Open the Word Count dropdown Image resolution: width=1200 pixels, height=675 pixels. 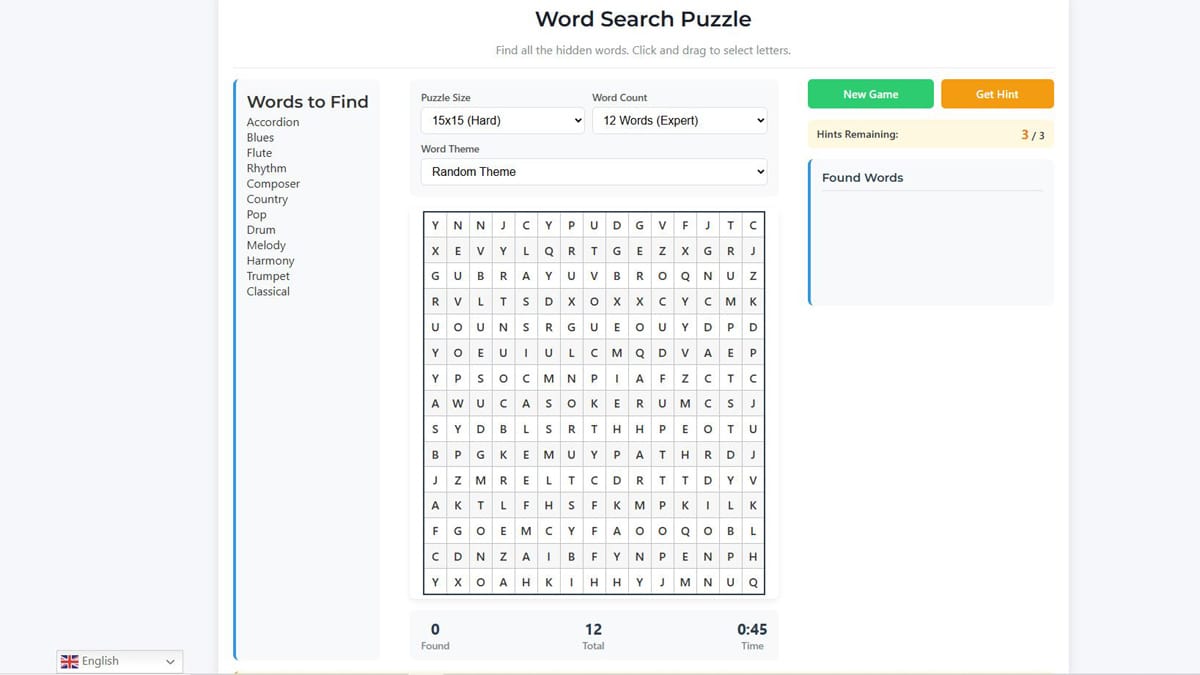coord(679,120)
